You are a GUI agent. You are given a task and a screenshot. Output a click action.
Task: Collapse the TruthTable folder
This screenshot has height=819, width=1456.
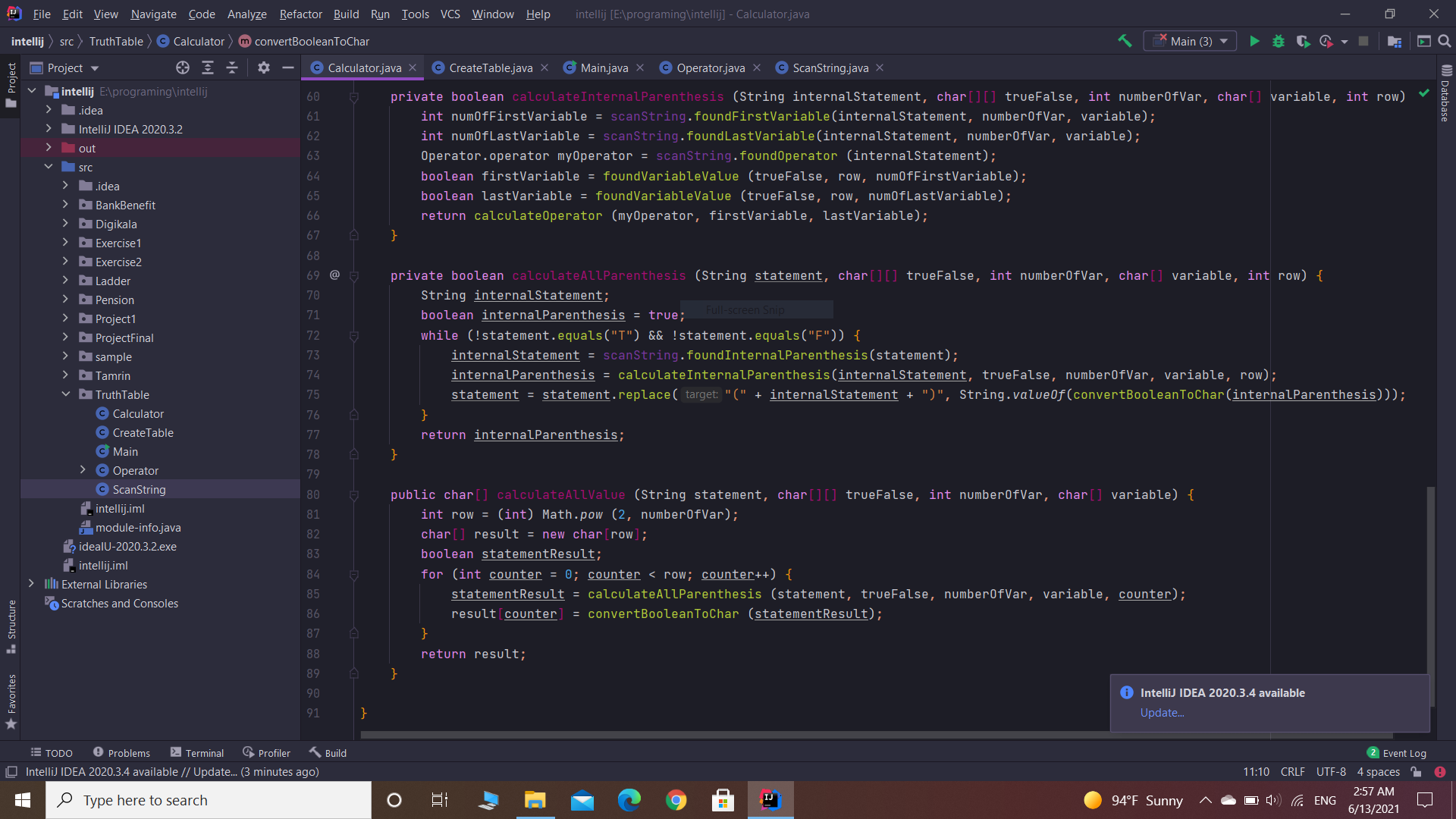click(65, 394)
